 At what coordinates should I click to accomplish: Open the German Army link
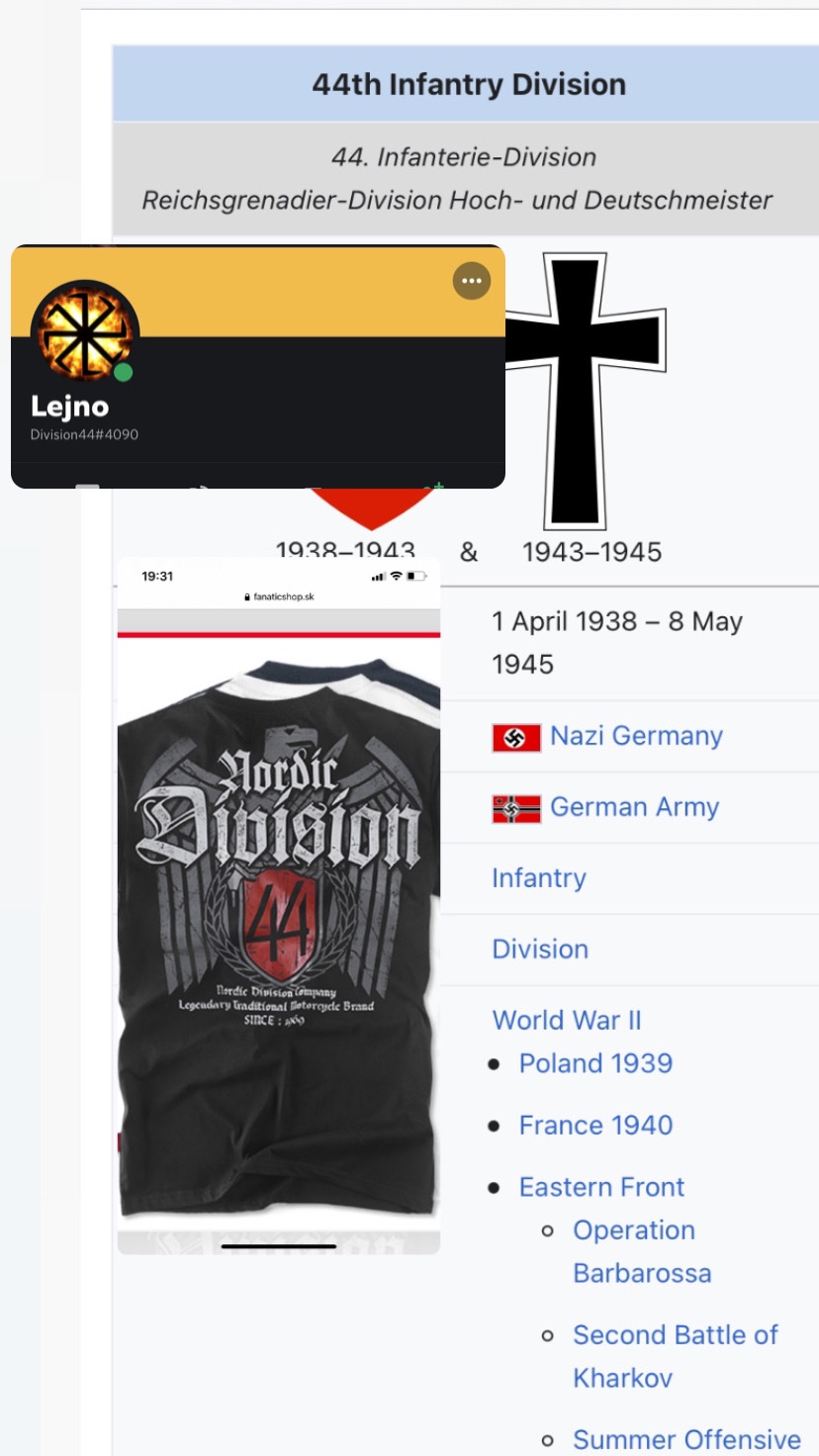(634, 807)
